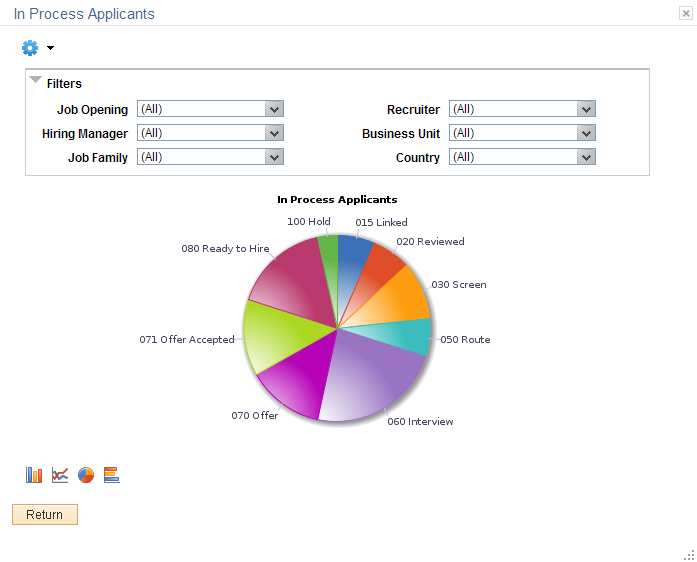Click the resize grip dots icon
Screen dimensions: 697x562
(689, 555)
